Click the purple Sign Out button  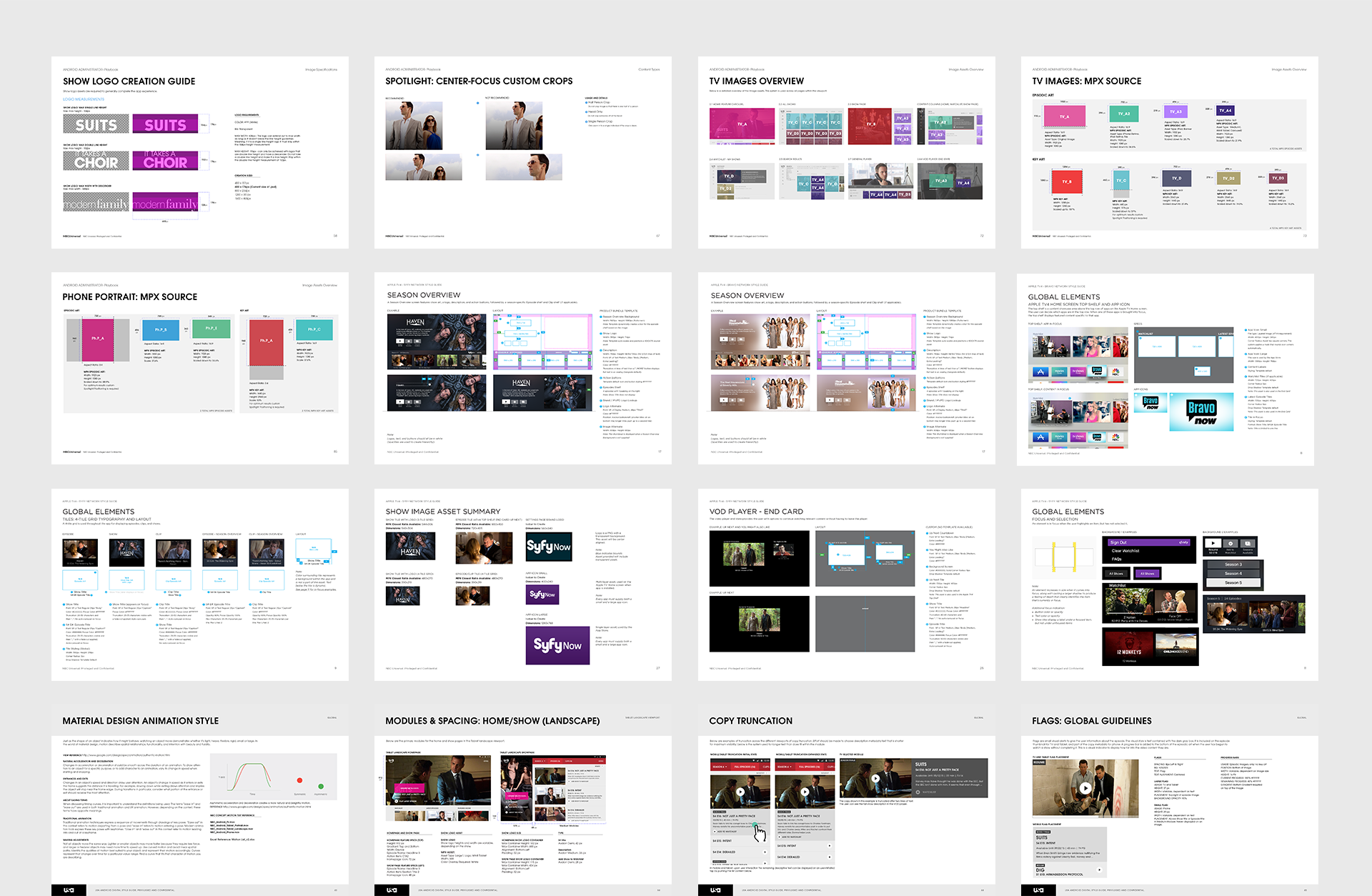tap(1148, 542)
